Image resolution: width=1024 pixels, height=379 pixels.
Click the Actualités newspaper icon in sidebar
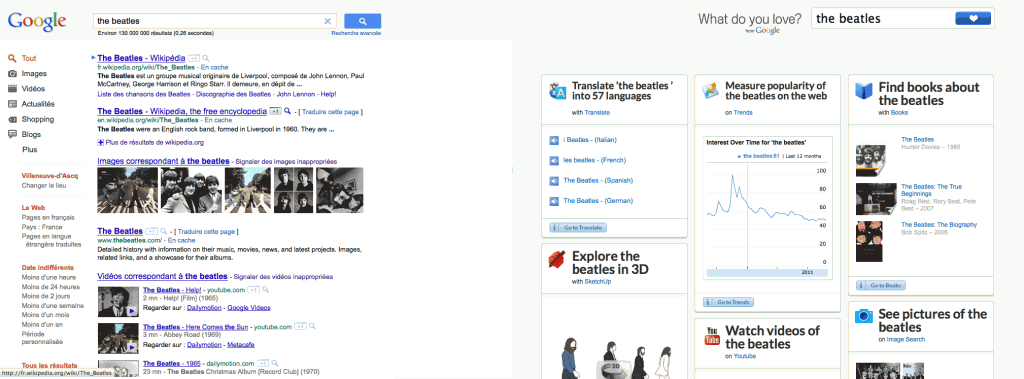click(x=12, y=104)
